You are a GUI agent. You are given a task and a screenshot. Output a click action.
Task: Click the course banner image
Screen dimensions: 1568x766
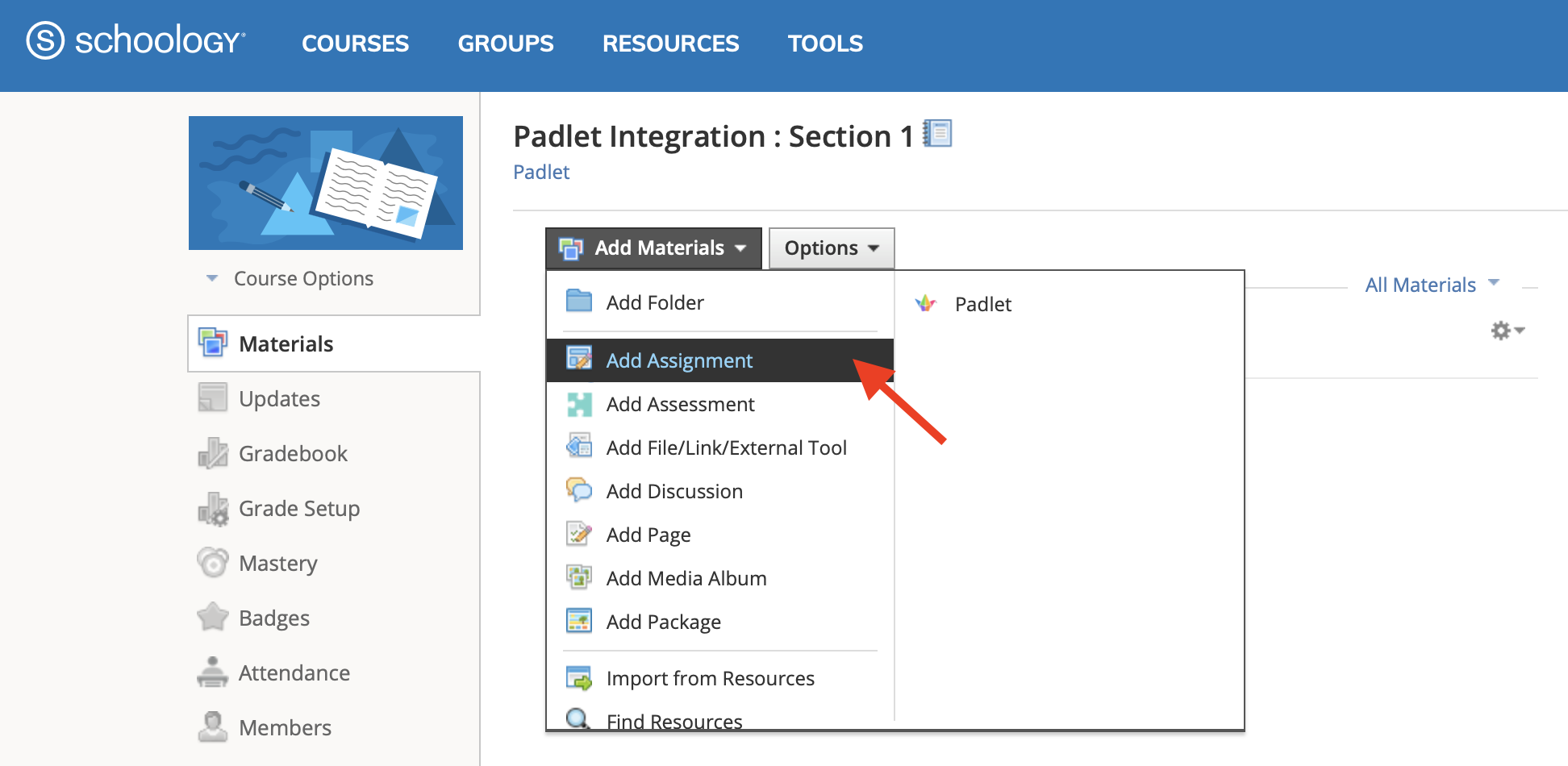[x=326, y=183]
